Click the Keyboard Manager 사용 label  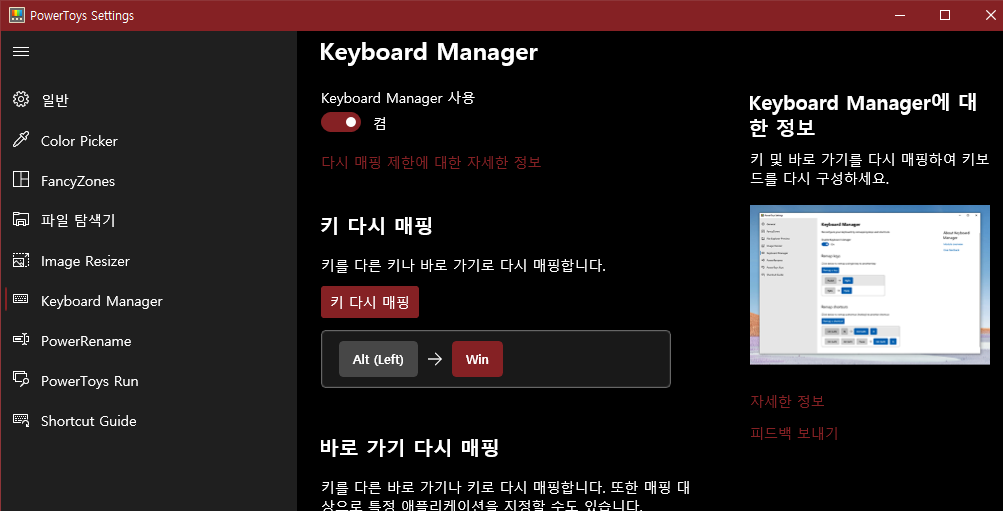[x=398, y=98]
